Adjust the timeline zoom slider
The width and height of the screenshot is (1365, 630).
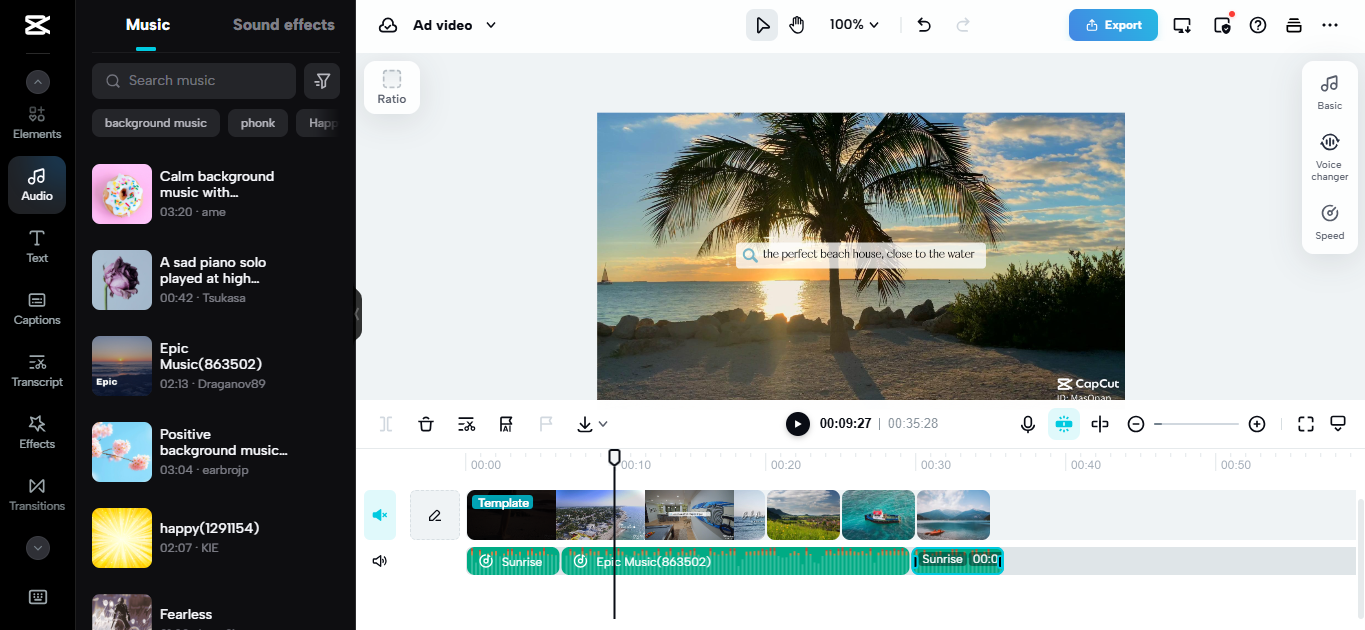[1196, 424]
